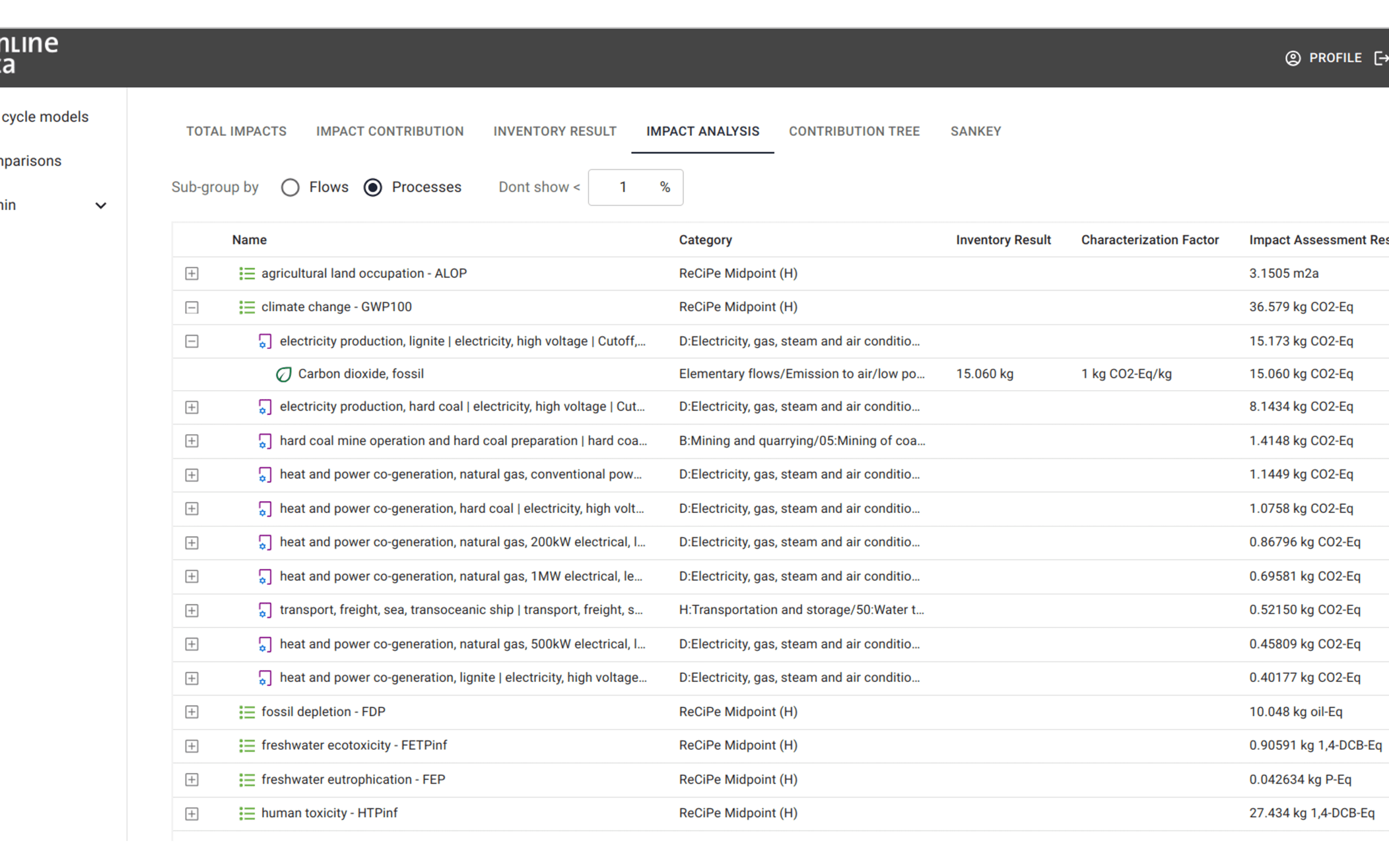Open comparisons in the sidebar
1389x868 pixels.
coord(30,162)
